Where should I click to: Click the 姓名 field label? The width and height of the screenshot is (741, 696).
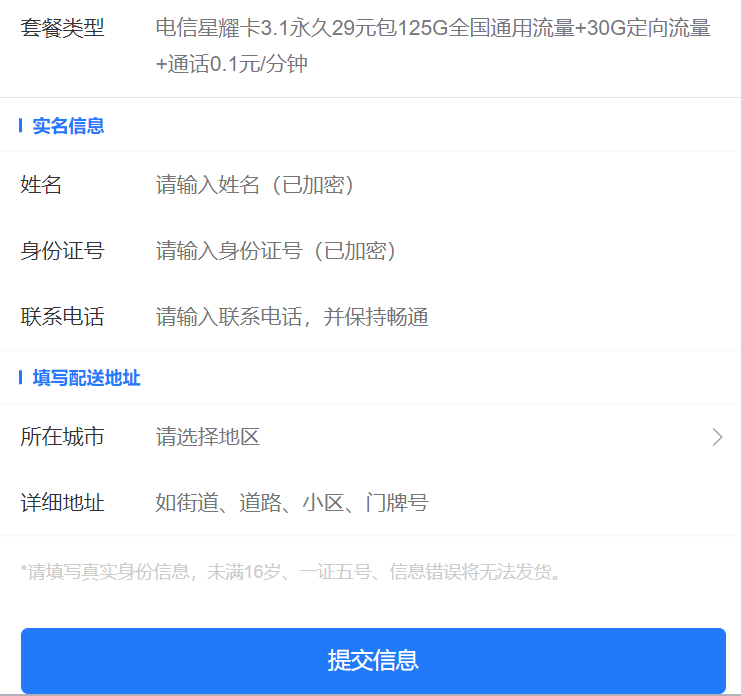coord(41,185)
